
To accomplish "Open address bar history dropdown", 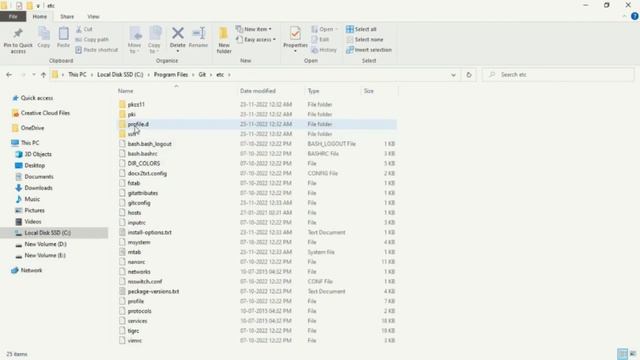I will 453,75.
